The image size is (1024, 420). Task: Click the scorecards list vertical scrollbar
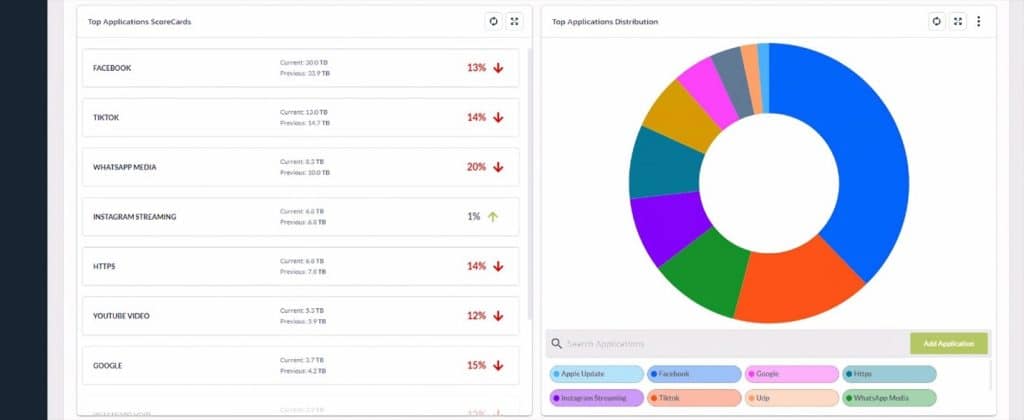point(529,183)
